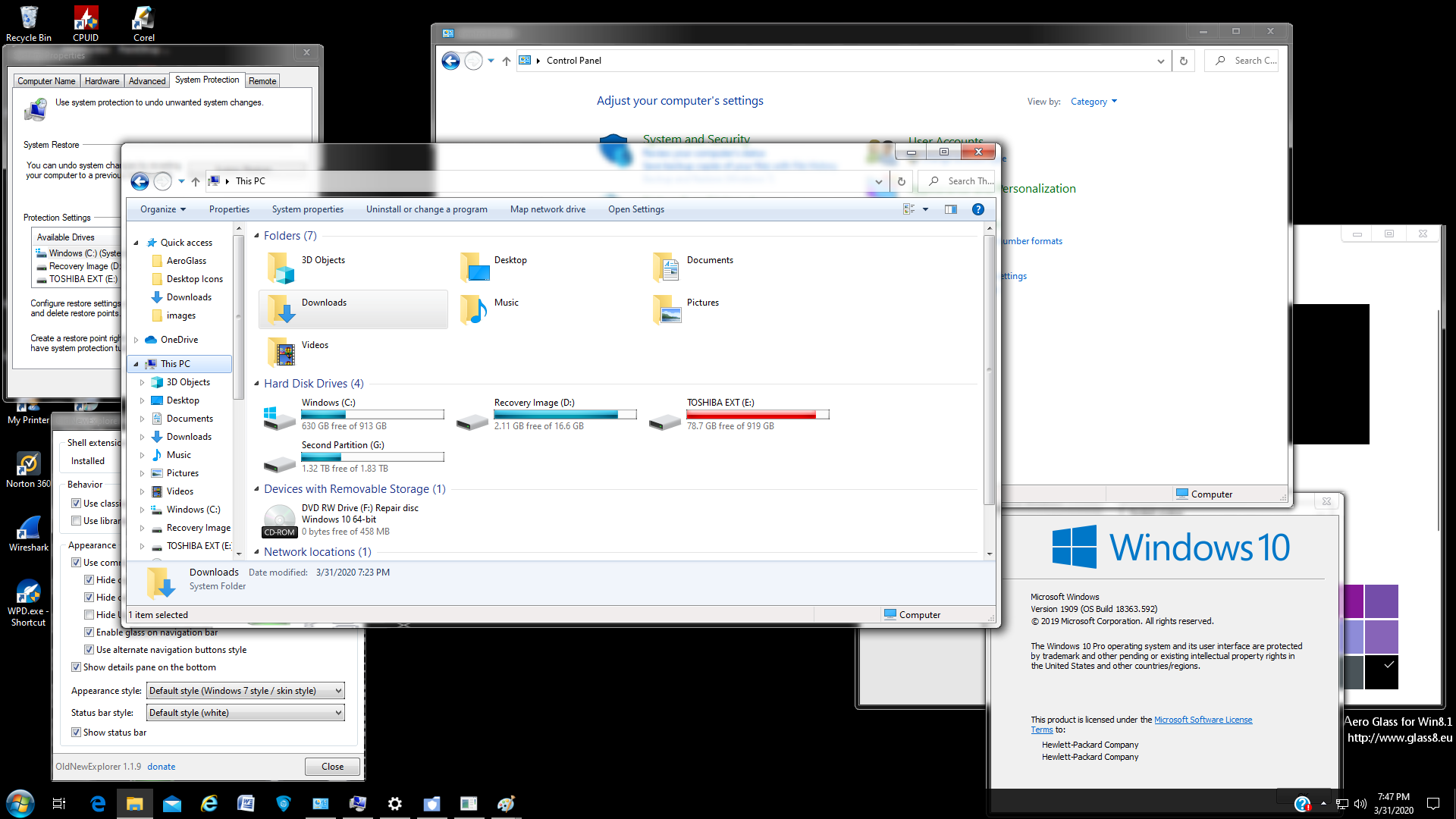Go back in This PC explorer window

point(140,181)
